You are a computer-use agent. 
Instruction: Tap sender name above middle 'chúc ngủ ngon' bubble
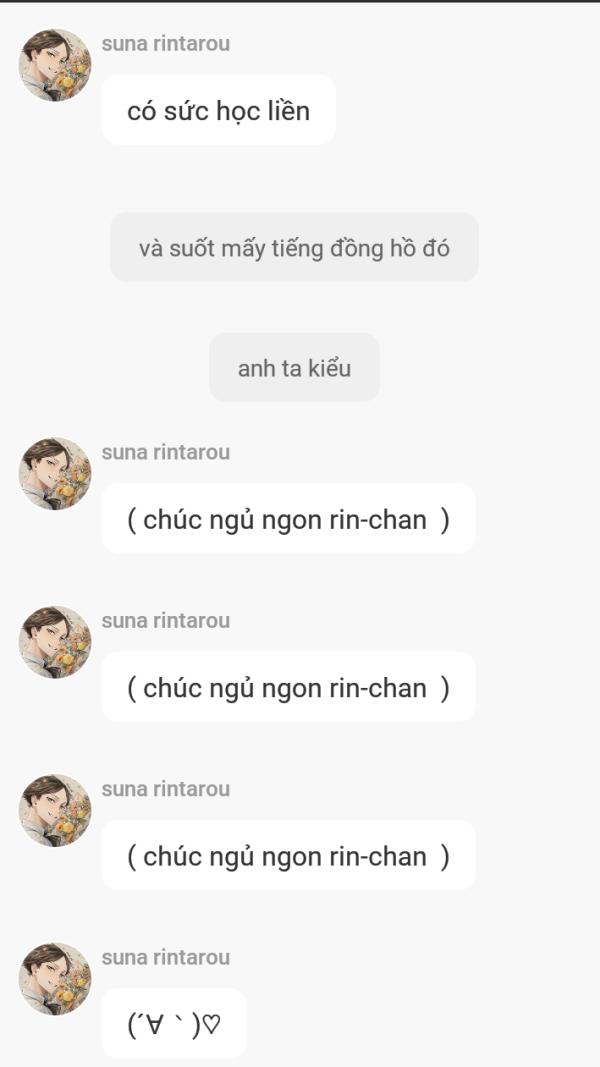165,621
